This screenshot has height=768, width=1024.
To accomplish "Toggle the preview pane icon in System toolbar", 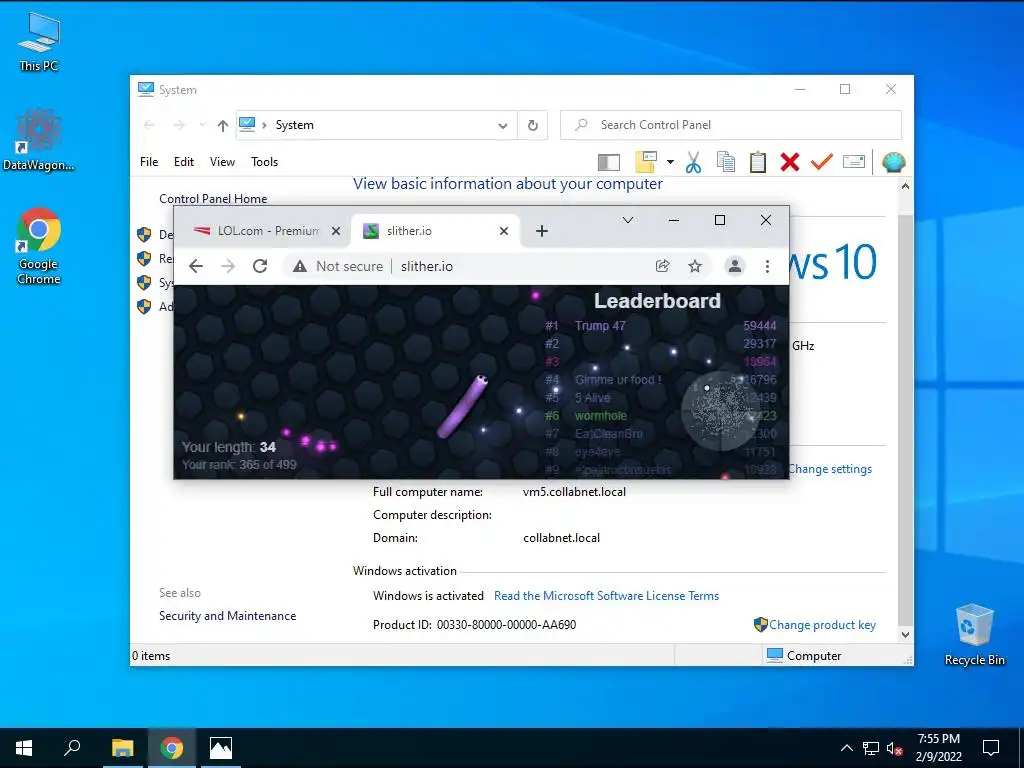I will click(x=609, y=162).
